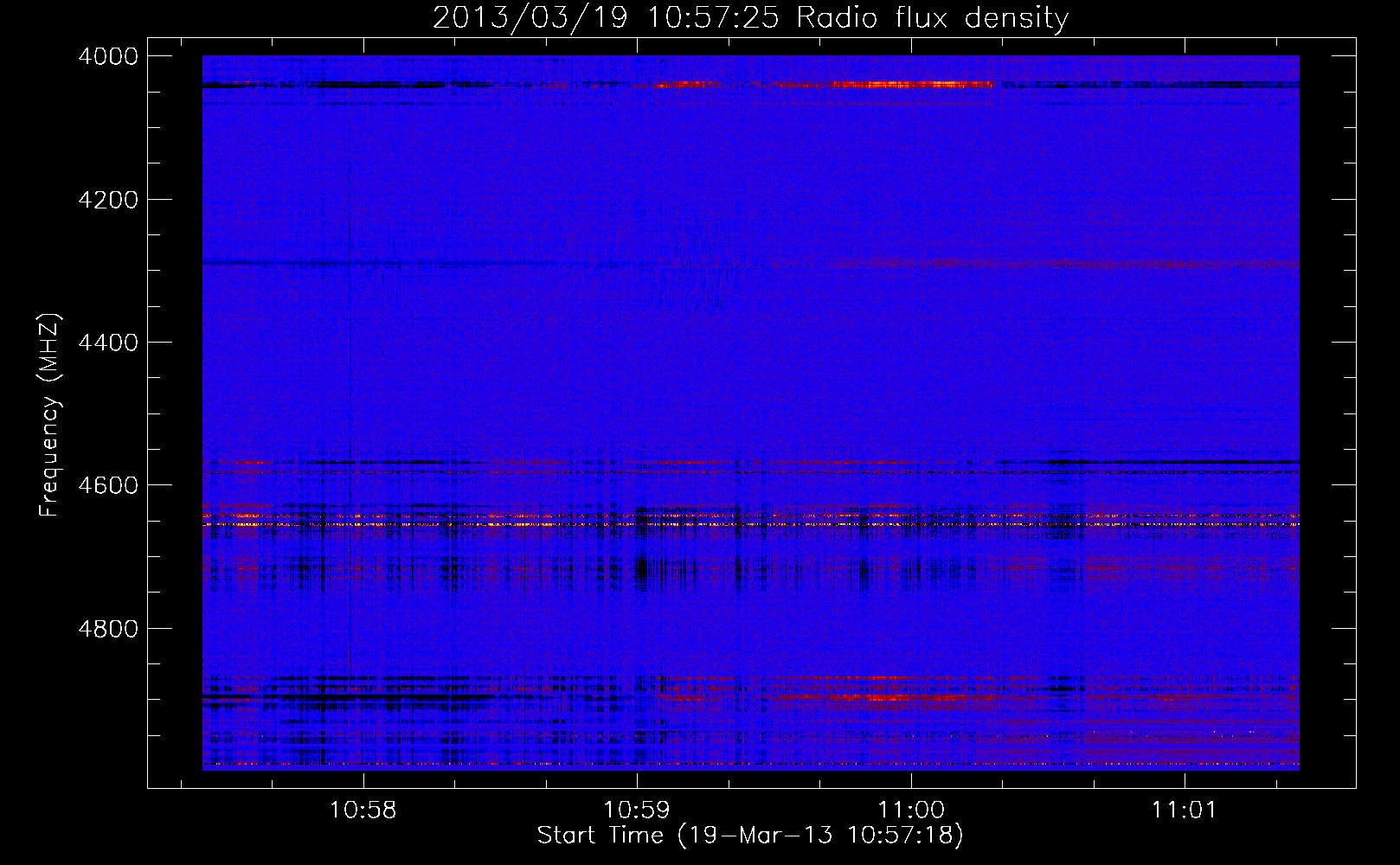Click the 10:58 time tick label

click(x=363, y=811)
